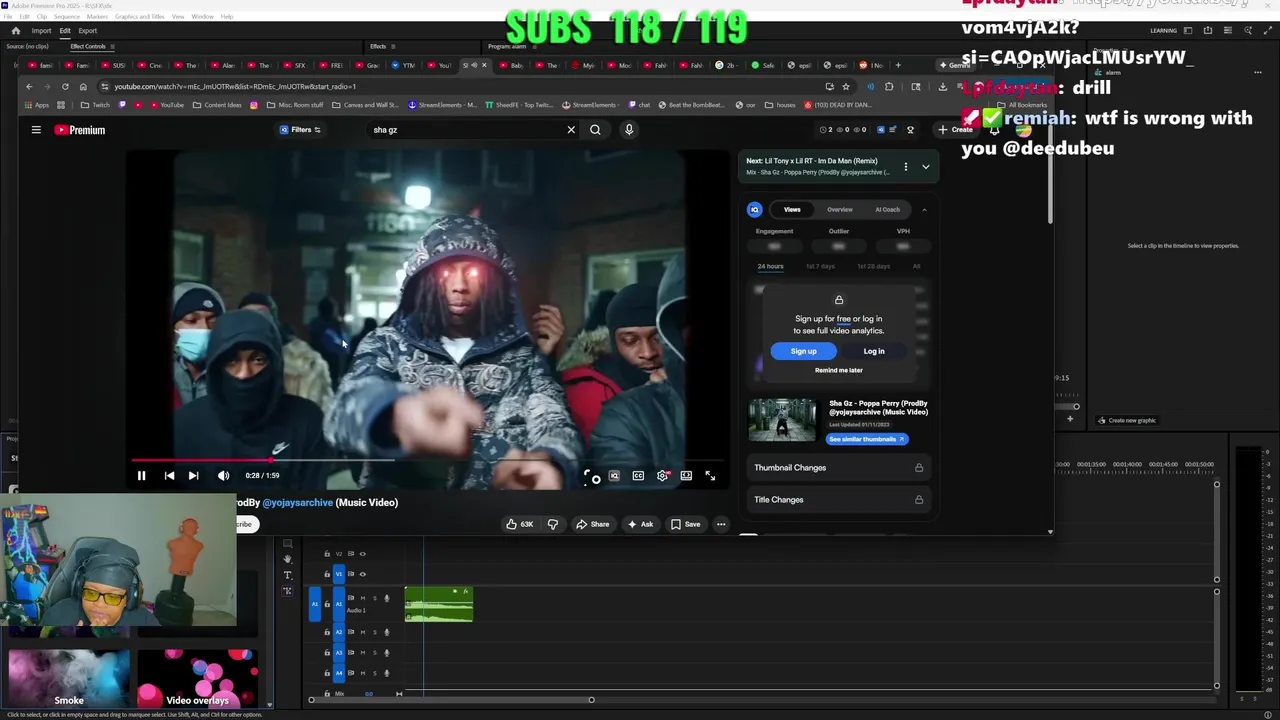Select the green audio clip in timeline
Screen dimensions: 1280x720
coord(439,604)
